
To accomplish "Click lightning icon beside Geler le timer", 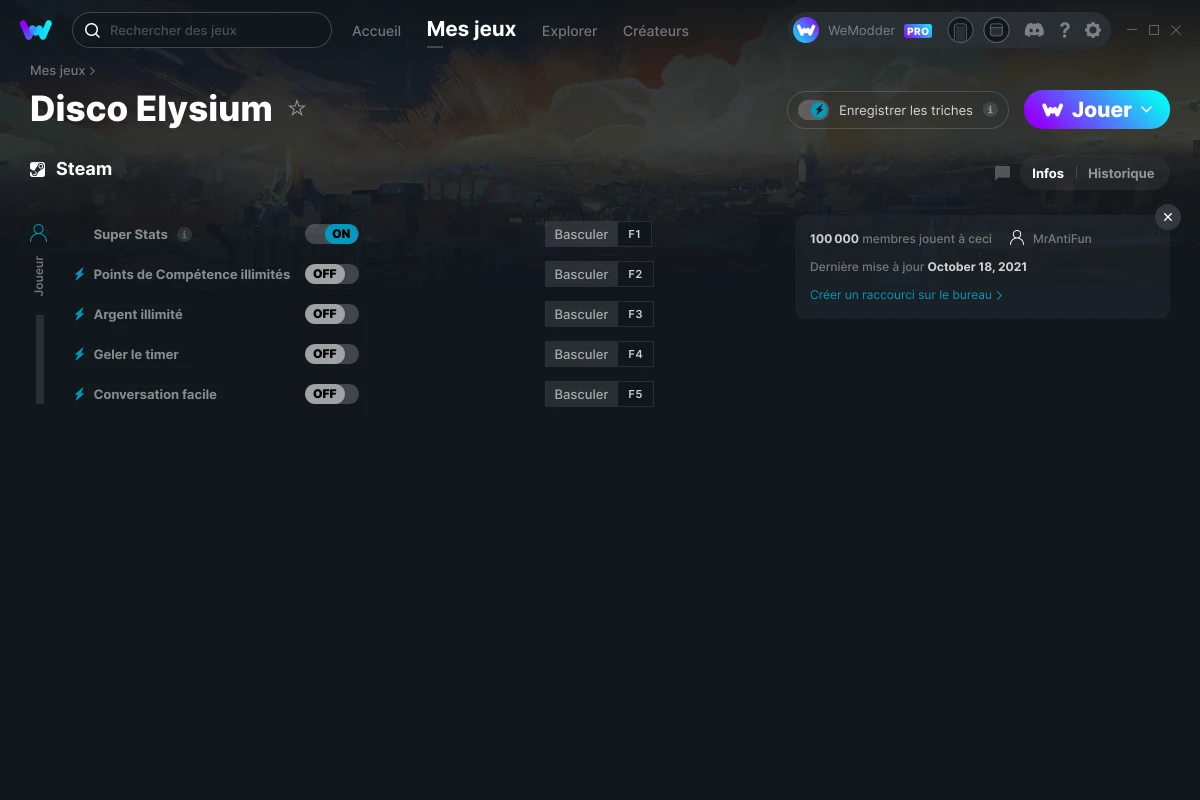I will click(x=79, y=354).
